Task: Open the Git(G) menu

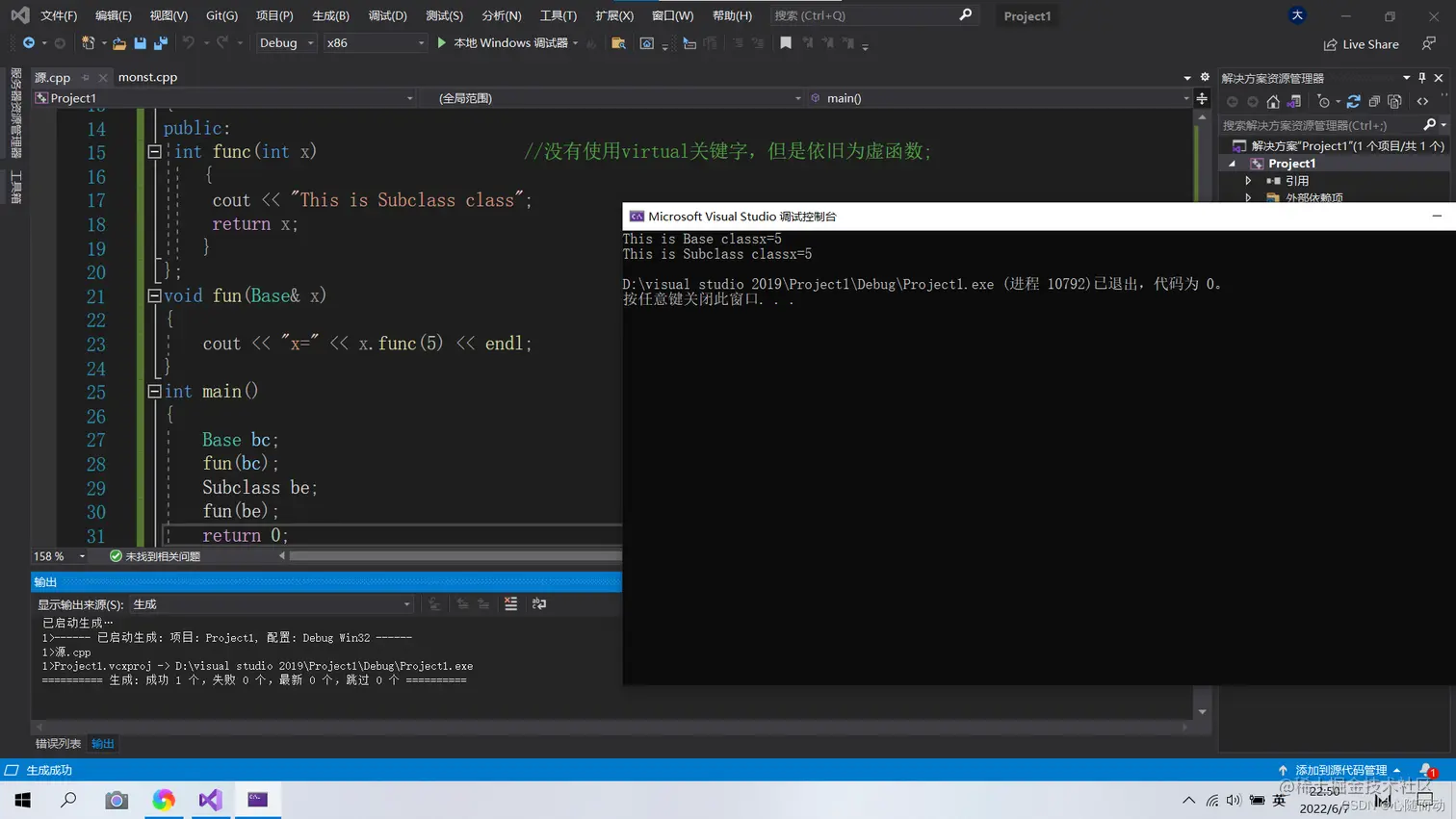Action: tap(221, 15)
